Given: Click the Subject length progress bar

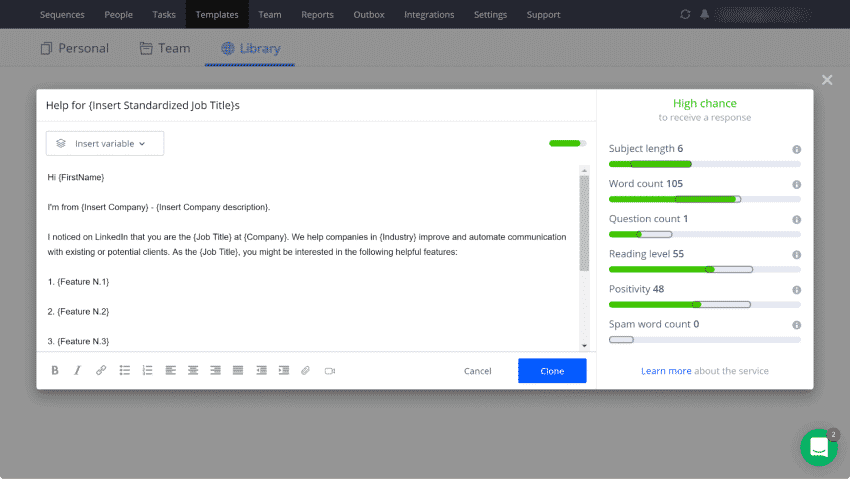Looking at the screenshot, I should pos(704,164).
